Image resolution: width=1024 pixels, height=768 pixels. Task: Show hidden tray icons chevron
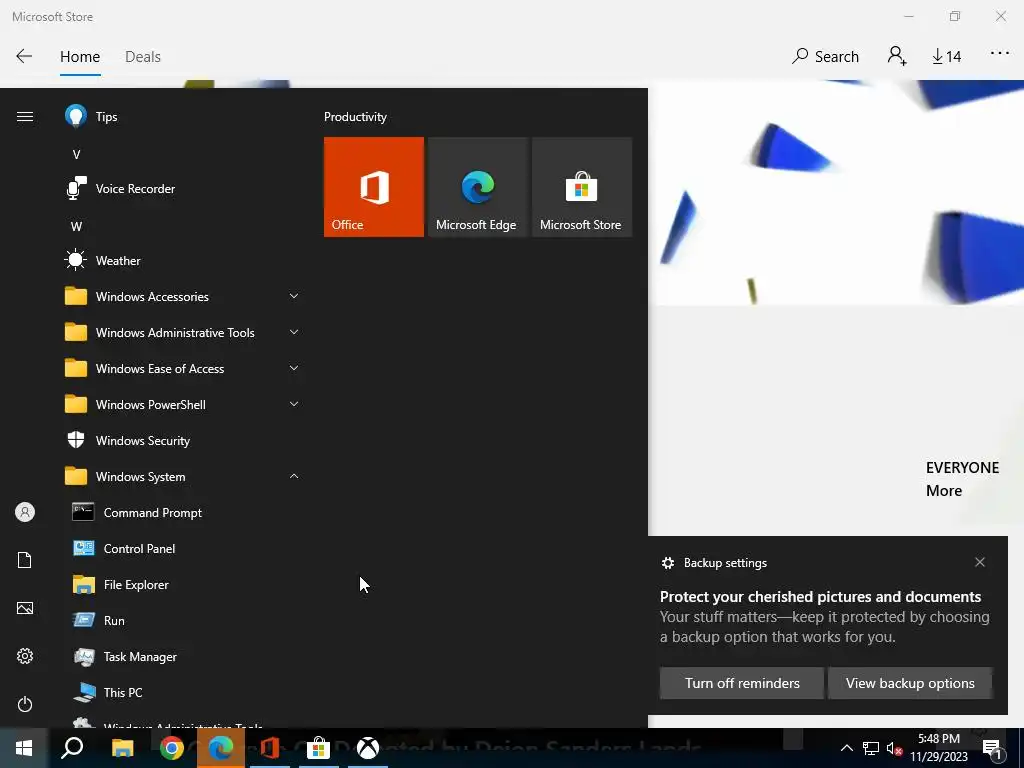tap(846, 748)
